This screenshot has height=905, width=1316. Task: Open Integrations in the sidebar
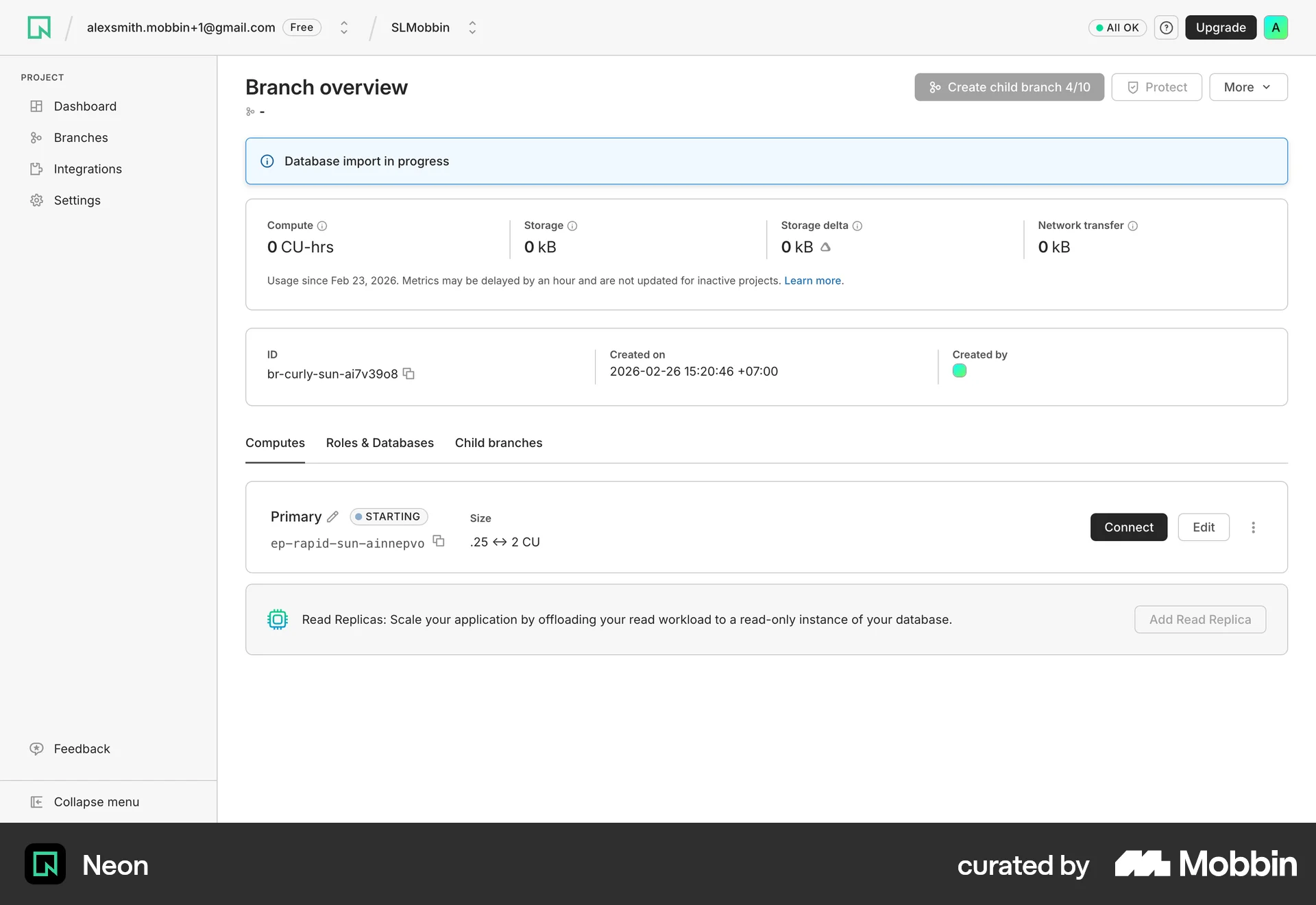click(x=88, y=169)
